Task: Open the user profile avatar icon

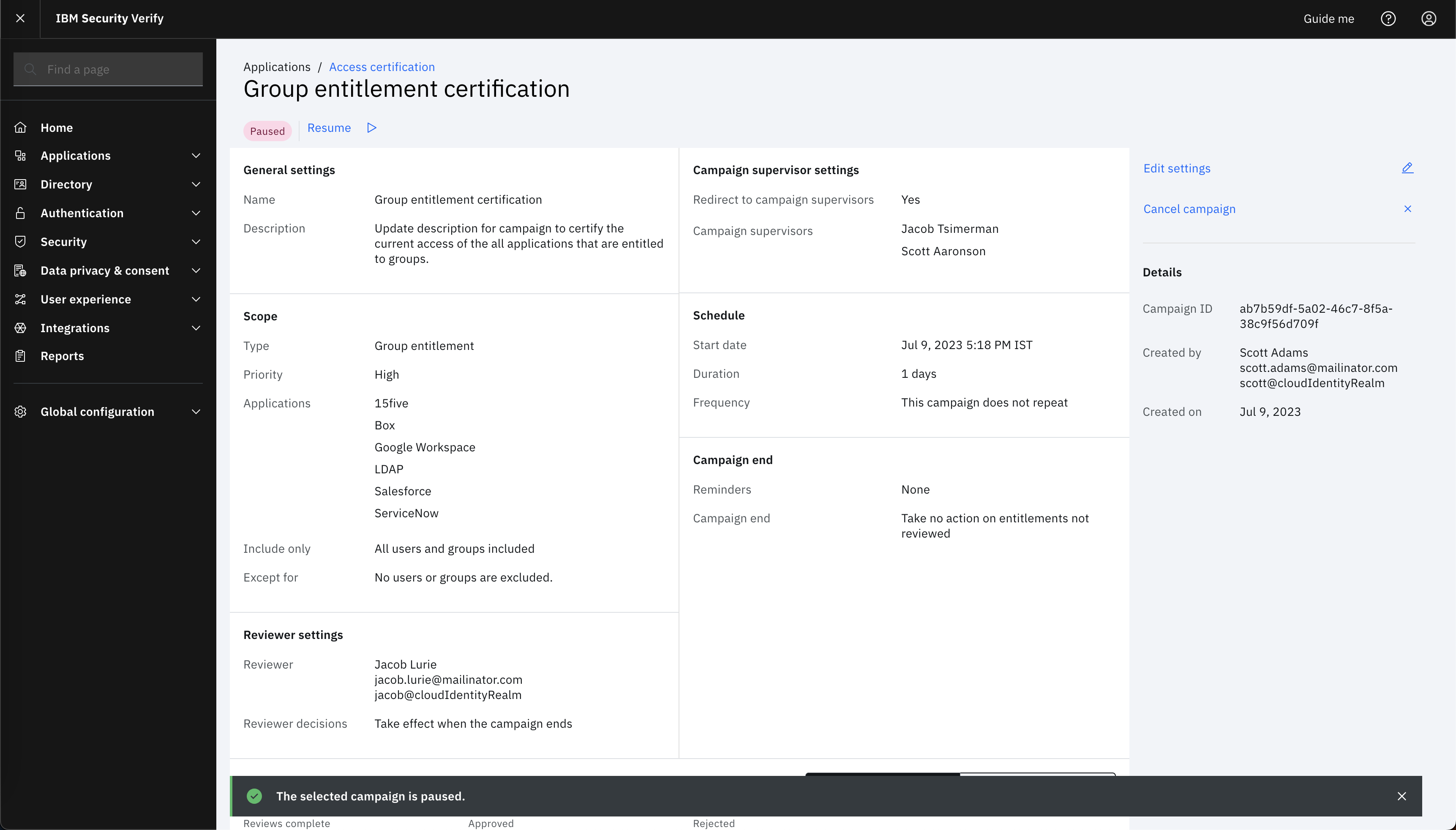Action: [1428, 19]
